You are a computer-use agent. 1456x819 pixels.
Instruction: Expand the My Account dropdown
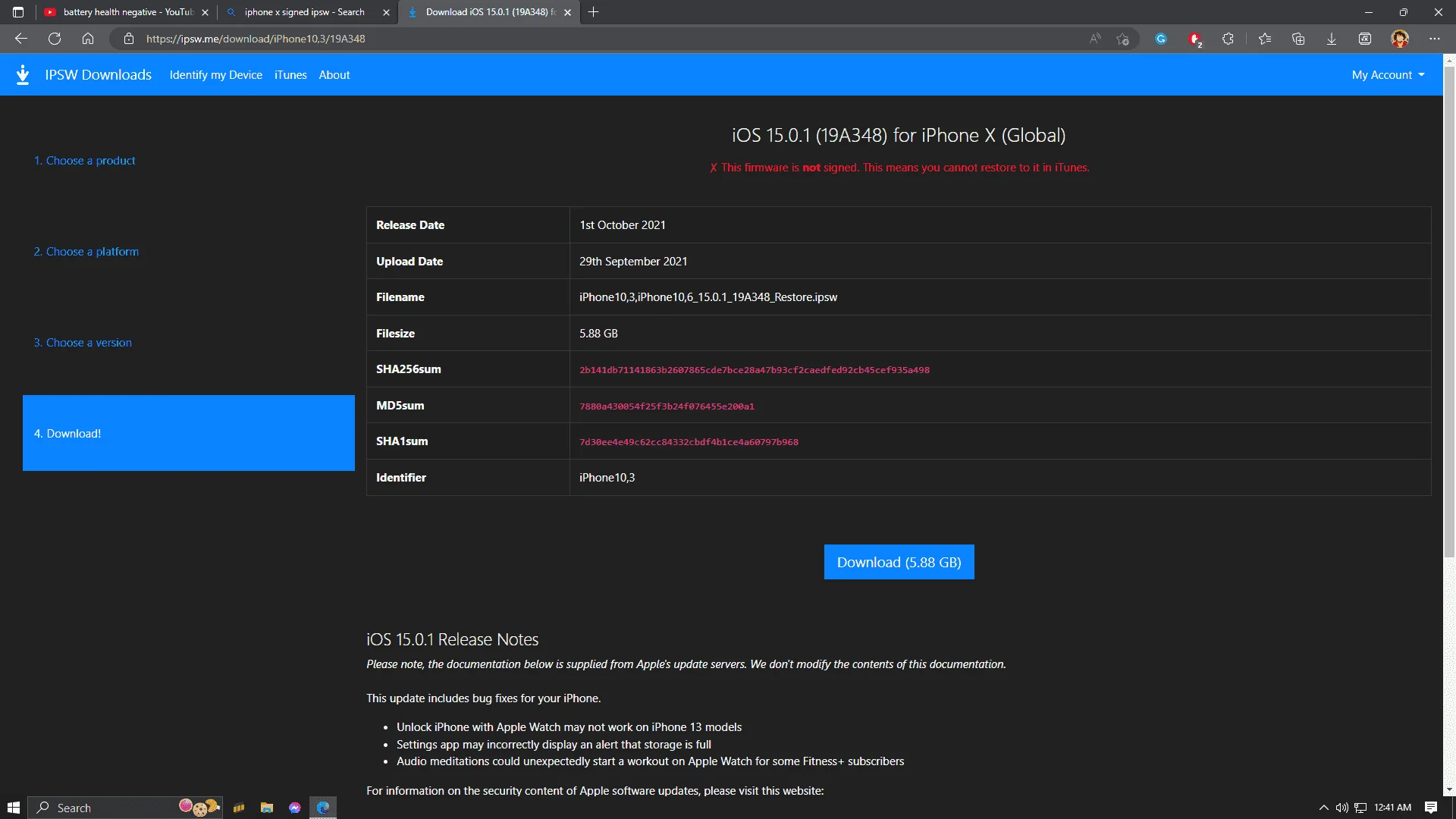pos(1388,74)
